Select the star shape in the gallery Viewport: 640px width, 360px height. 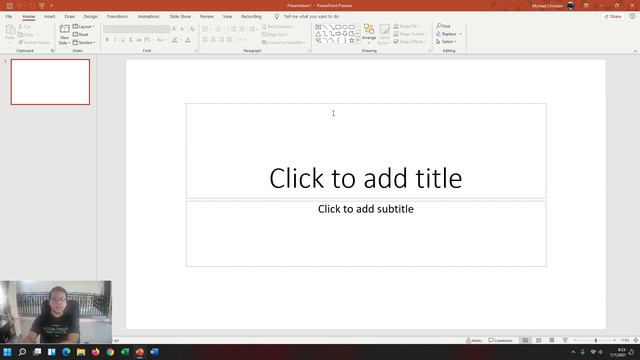(351, 40)
